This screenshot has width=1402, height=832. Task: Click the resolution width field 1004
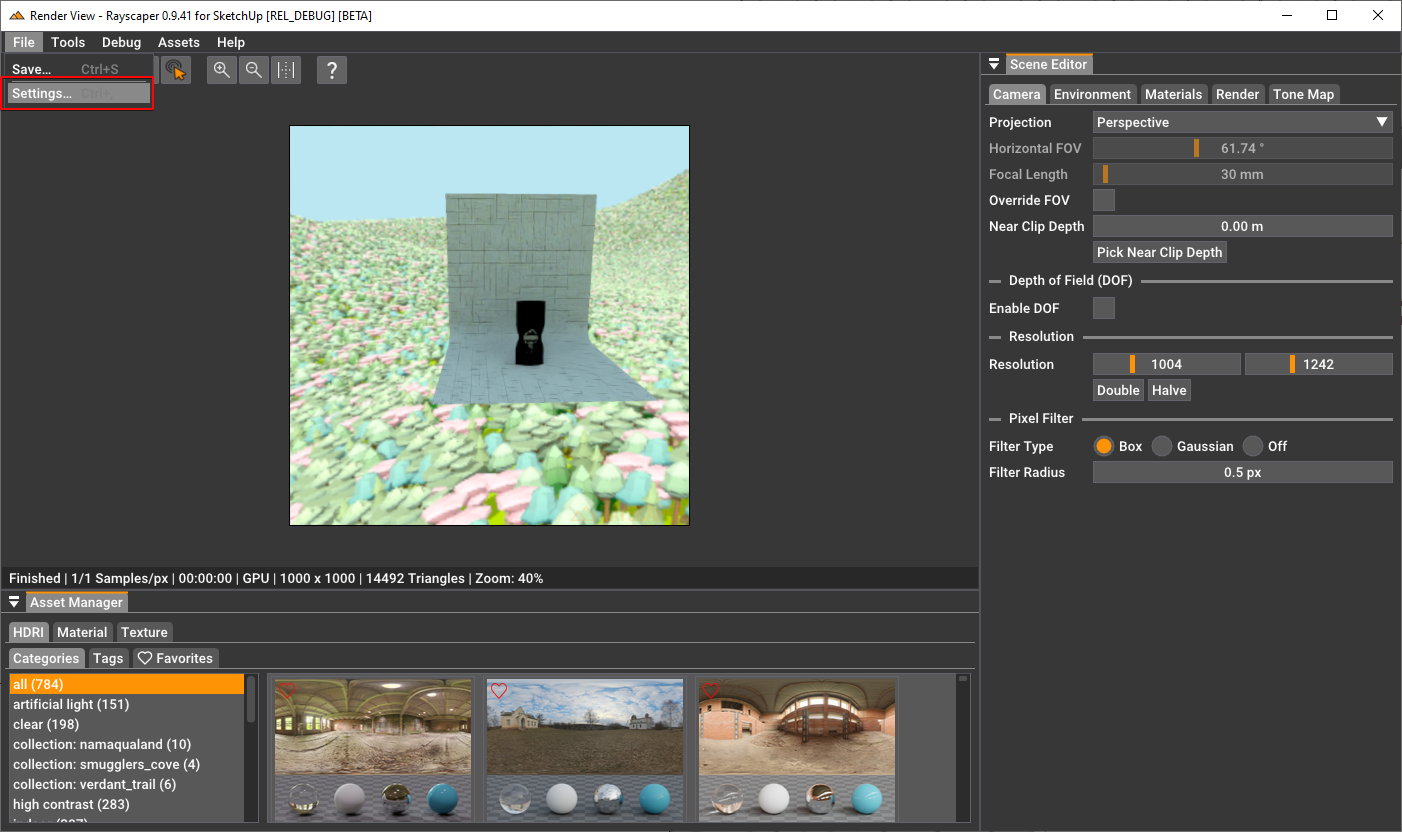1166,364
